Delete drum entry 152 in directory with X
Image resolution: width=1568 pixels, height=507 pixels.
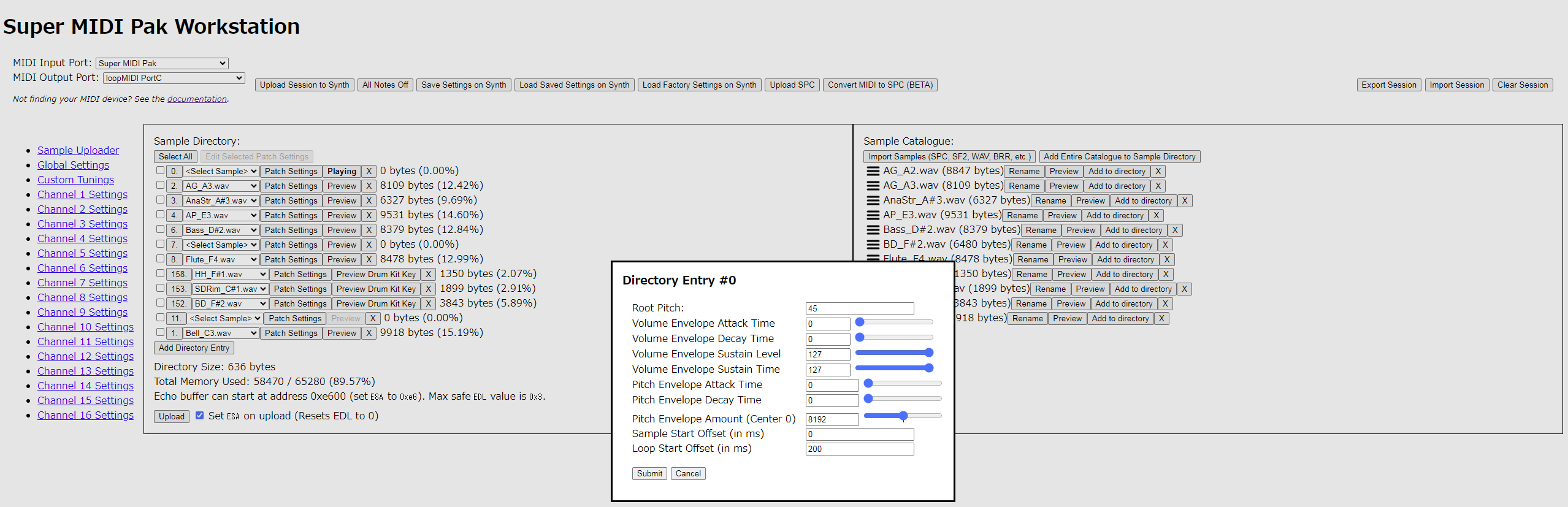coord(428,304)
